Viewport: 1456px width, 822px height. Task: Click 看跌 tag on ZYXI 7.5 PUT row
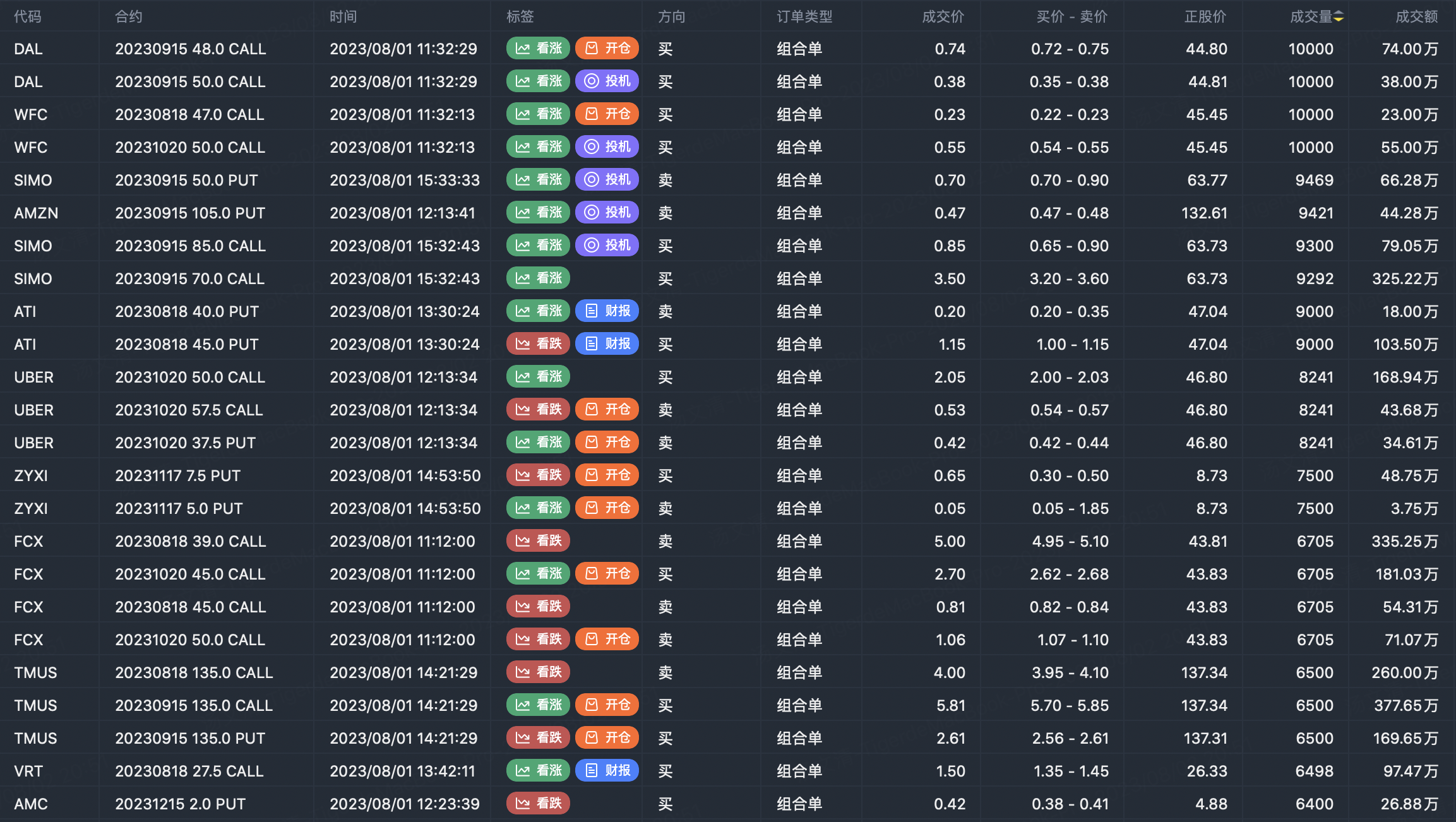point(538,475)
